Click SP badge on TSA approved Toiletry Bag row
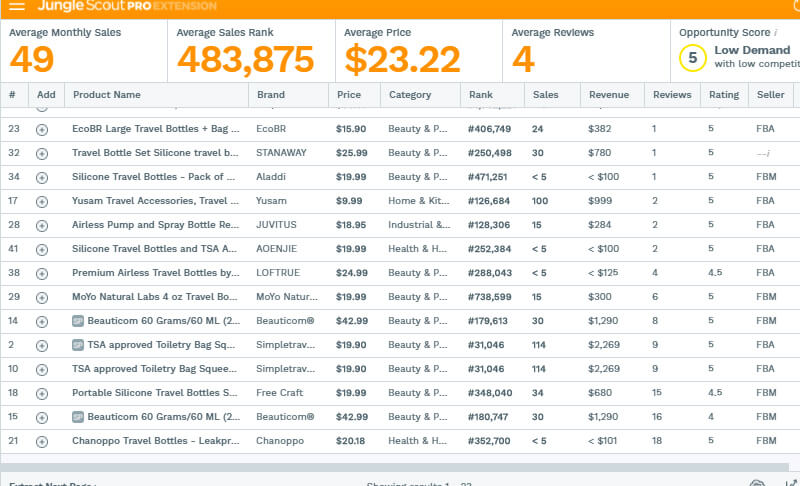The width and height of the screenshot is (800, 486). point(78,345)
